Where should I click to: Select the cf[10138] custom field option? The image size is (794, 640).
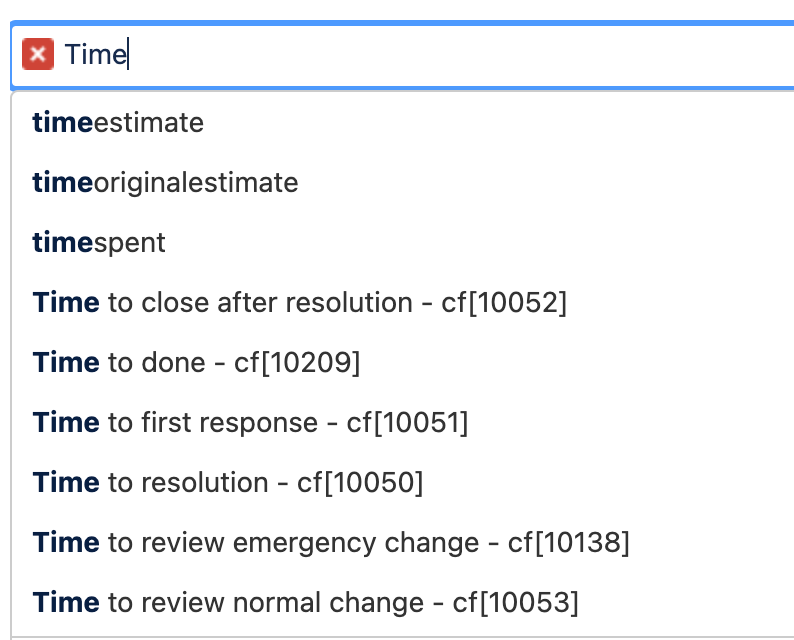point(568,543)
